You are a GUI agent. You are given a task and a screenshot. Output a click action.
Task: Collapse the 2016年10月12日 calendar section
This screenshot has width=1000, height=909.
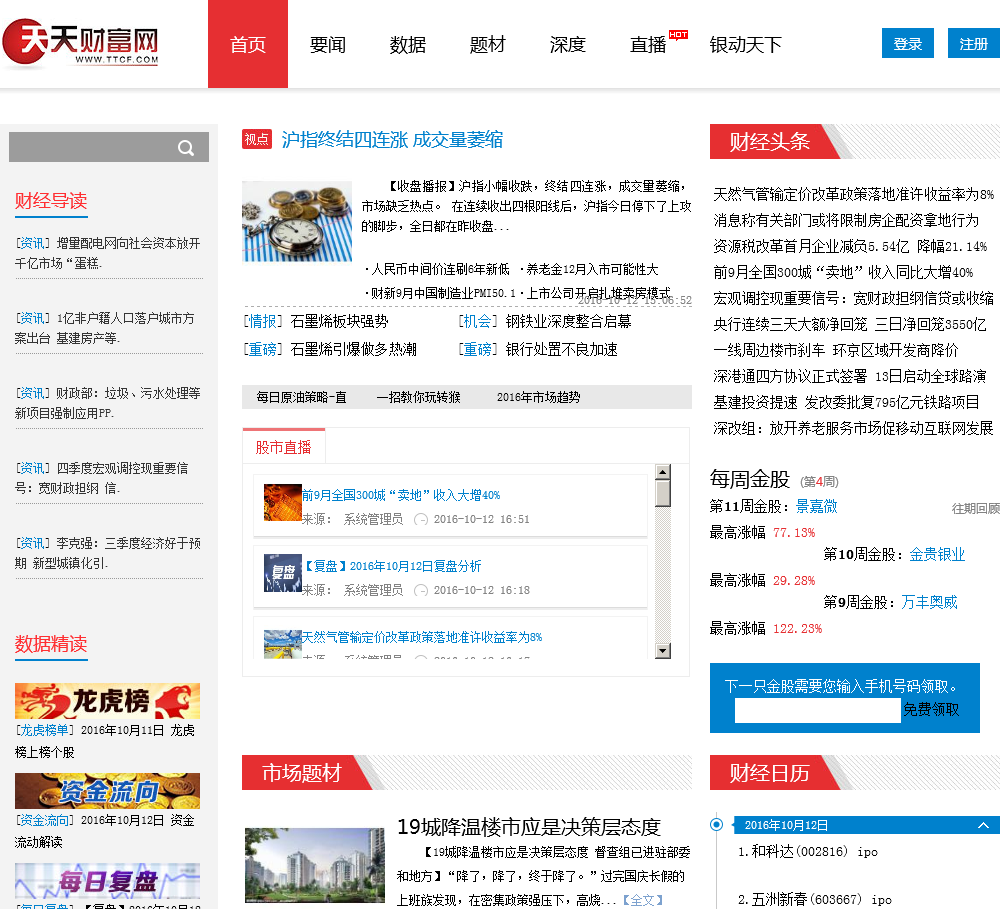coord(983,825)
